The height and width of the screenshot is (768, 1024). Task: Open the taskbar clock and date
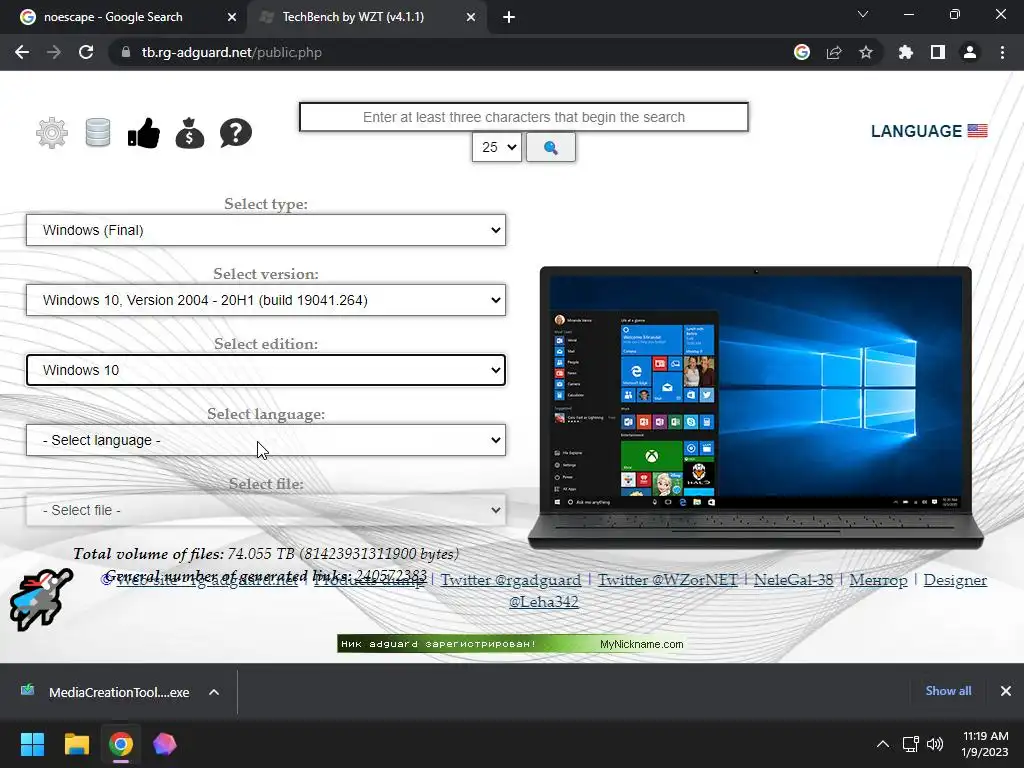pos(985,744)
